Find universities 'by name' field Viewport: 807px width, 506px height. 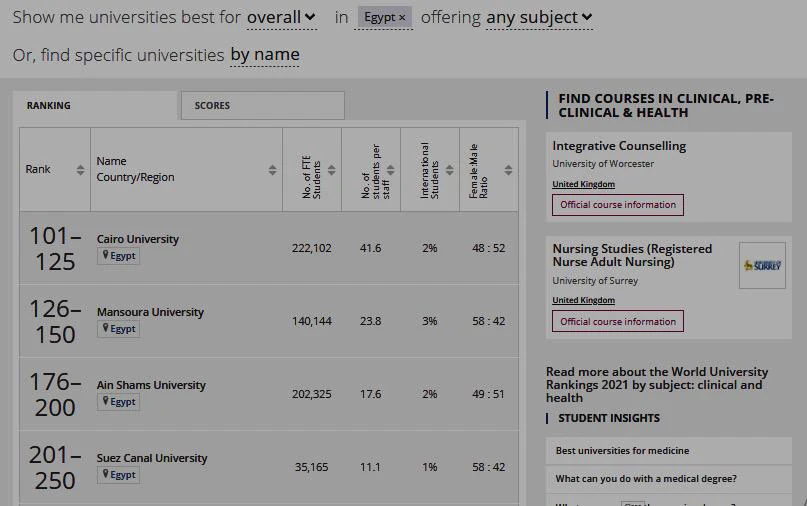265,55
